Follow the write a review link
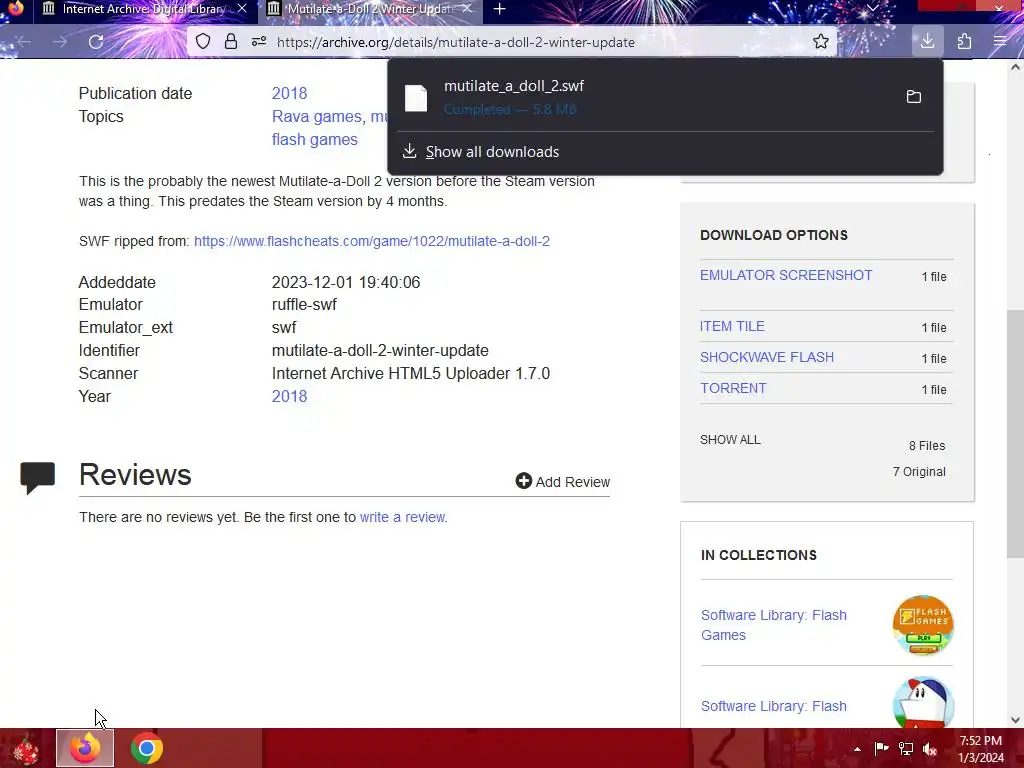1024x768 pixels. click(x=402, y=517)
